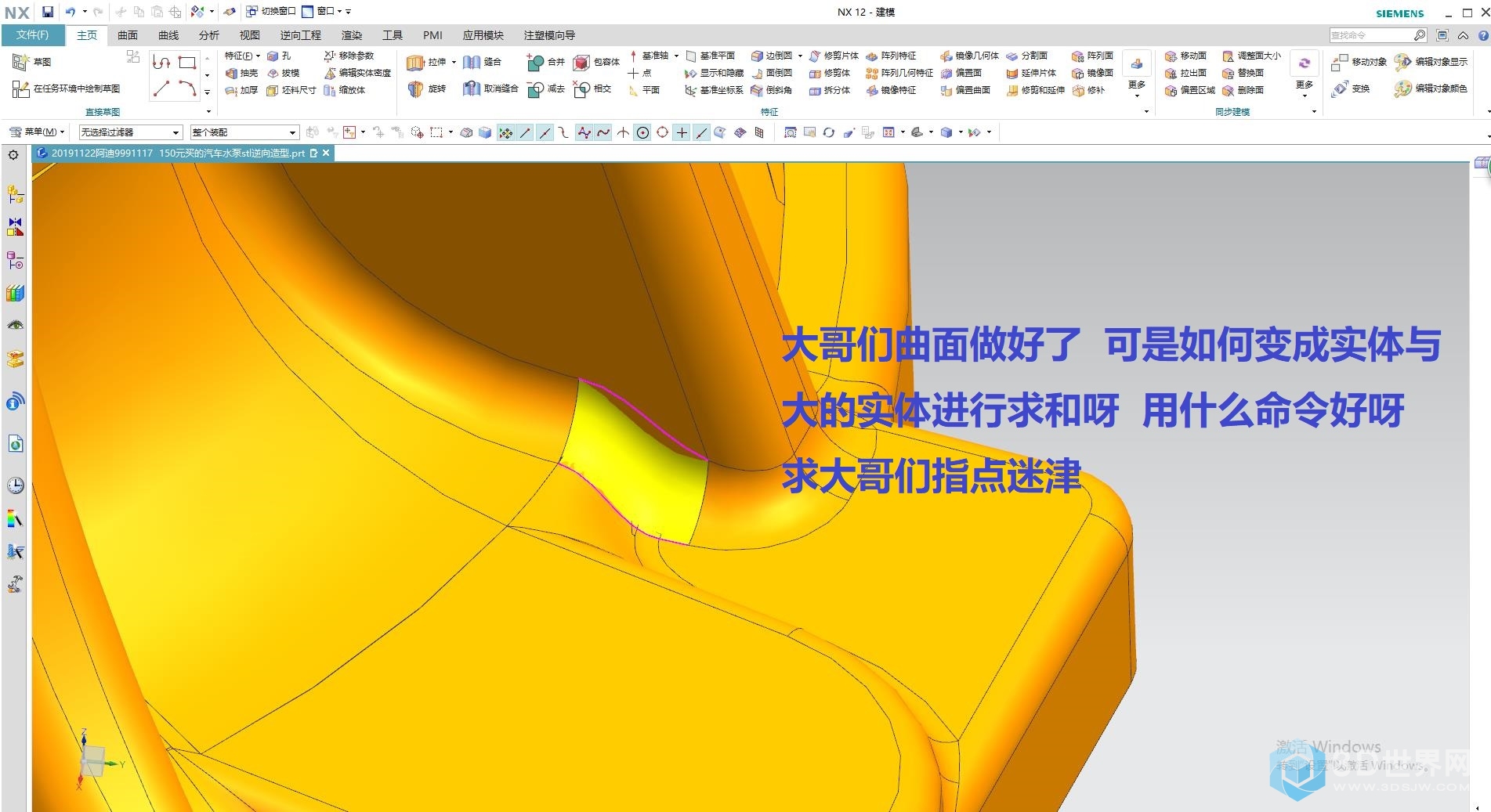This screenshot has height=812, width=1491.
Task: Toggle Existing Point snap option
Action: pyautogui.click(x=682, y=133)
